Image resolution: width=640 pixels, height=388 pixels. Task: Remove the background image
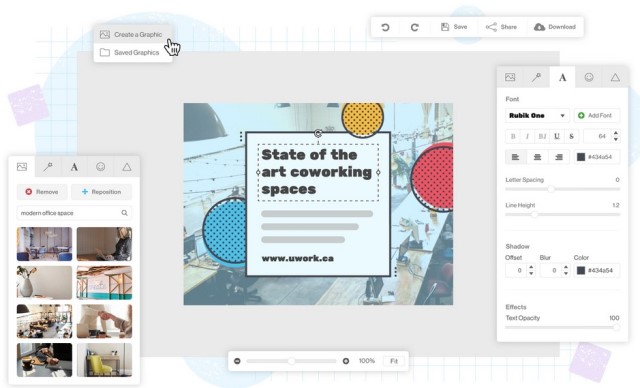pyautogui.click(x=42, y=192)
